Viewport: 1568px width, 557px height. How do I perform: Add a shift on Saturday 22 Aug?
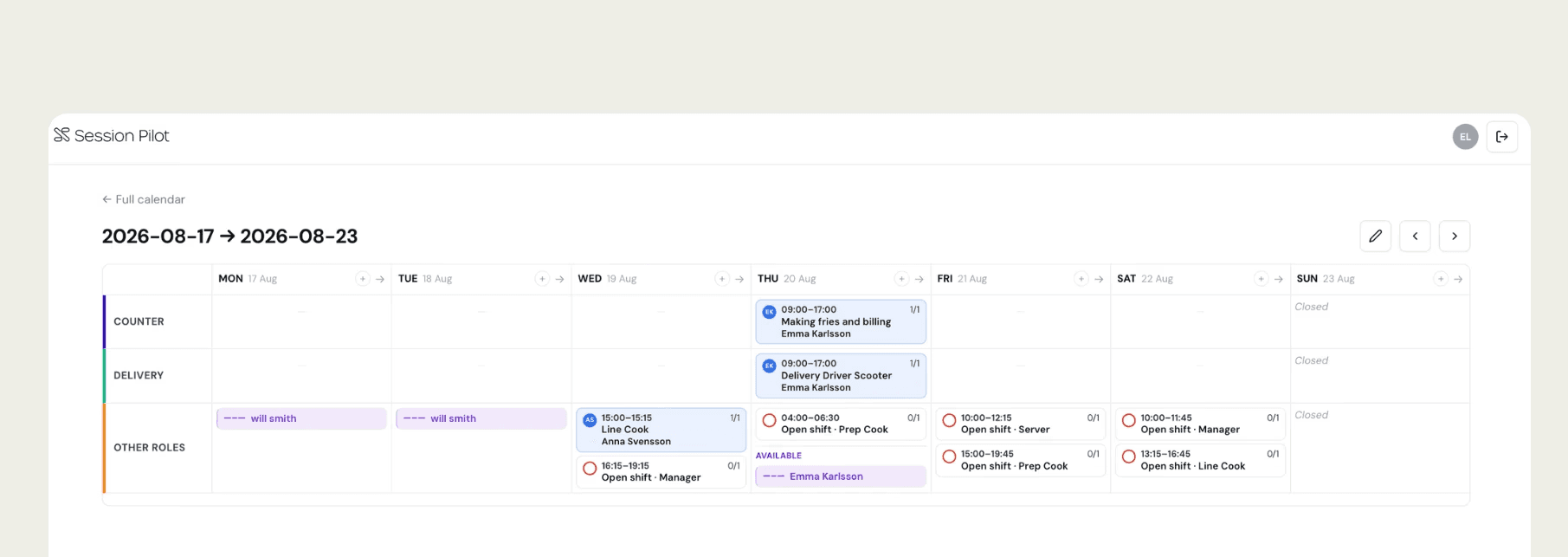(1261, 279)
